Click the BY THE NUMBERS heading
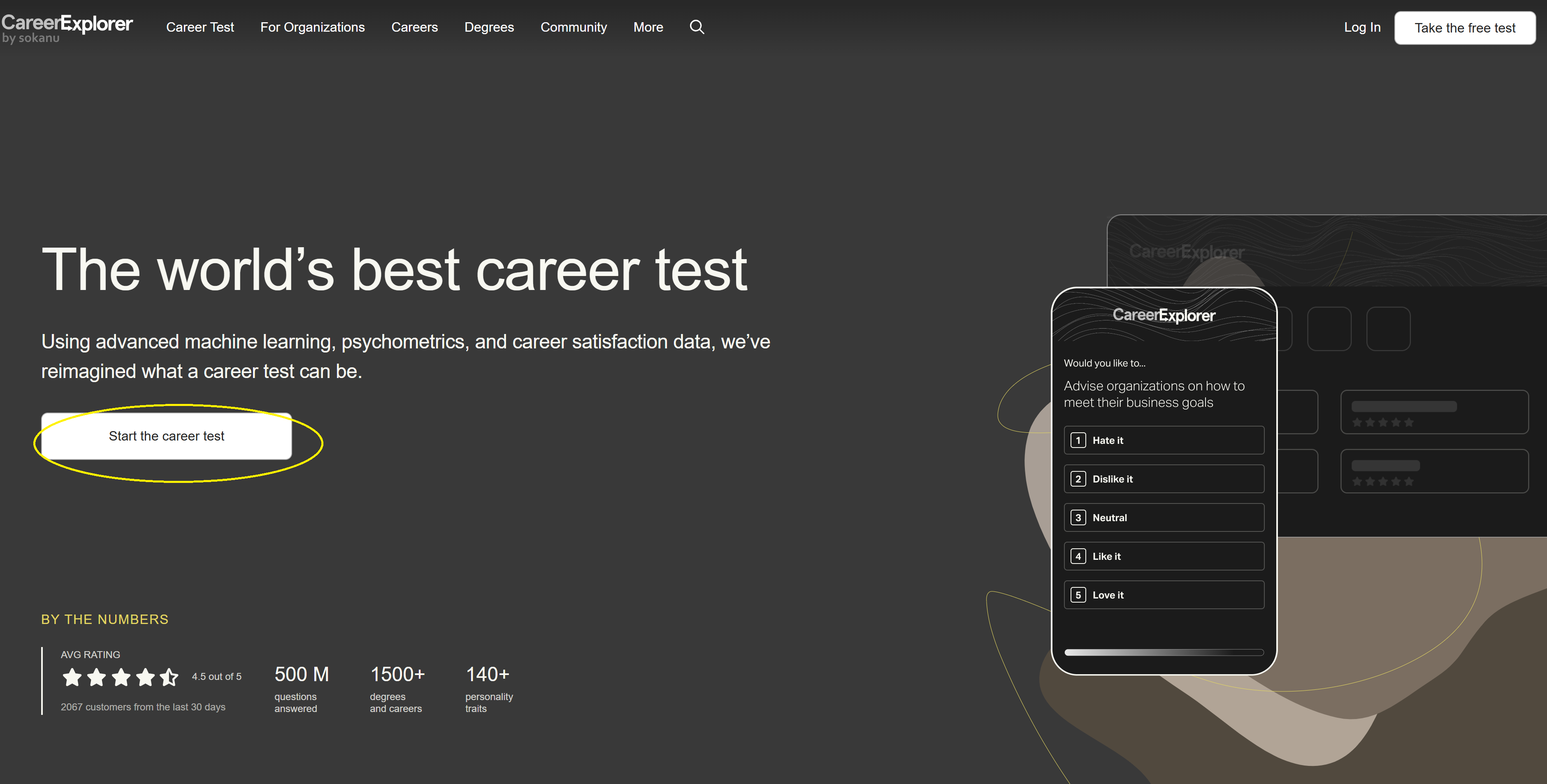1547x784 pixels. [x=105, y=619]
